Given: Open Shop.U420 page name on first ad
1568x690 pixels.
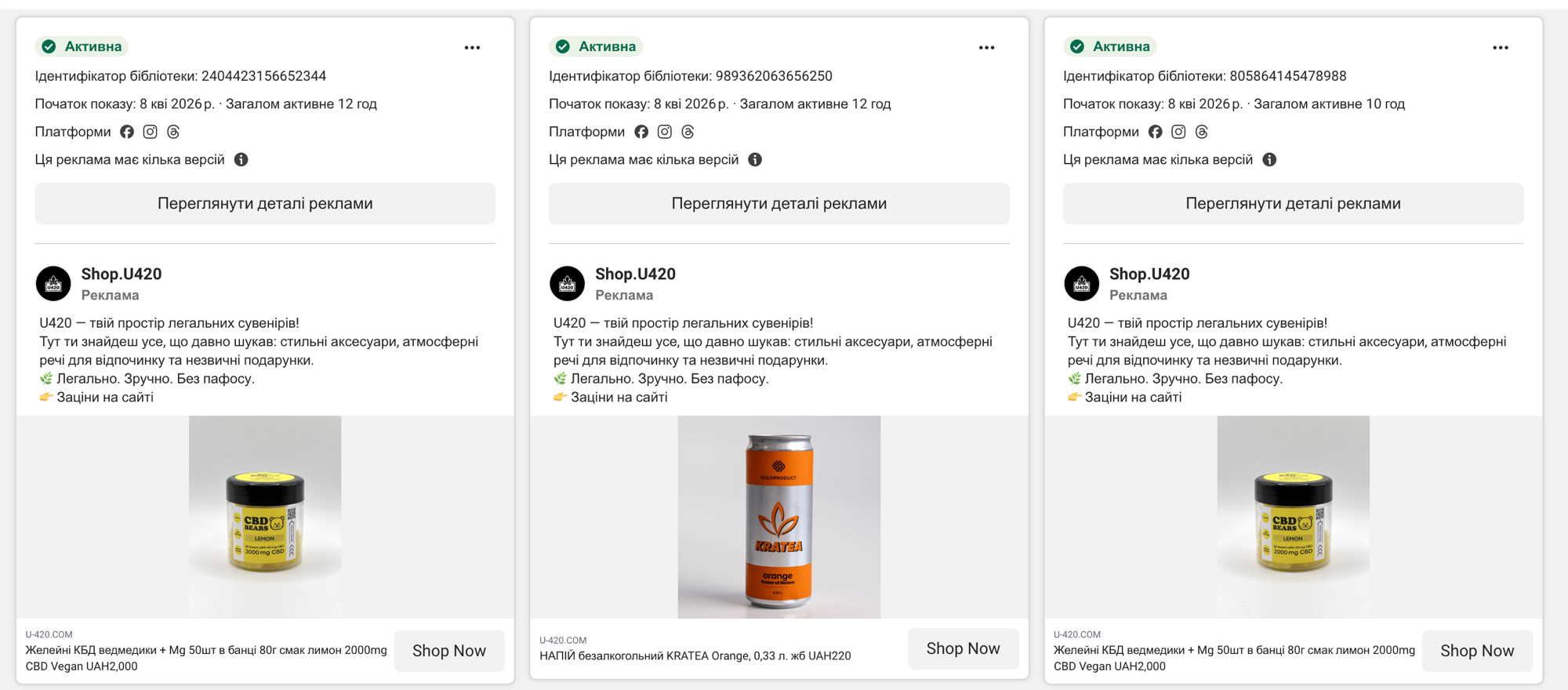Looking at the screenshot, I should pyautogui.click(x=122, y=274).
